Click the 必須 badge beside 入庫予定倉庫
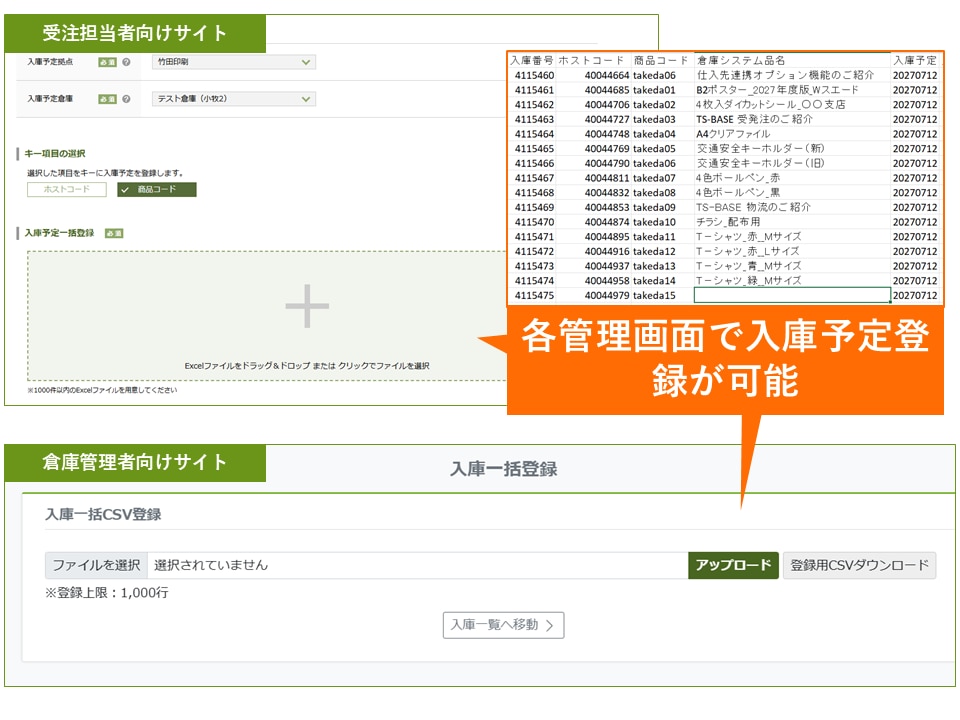The height and width of the screenshot is (720, 960). click(x=107, y=99)
